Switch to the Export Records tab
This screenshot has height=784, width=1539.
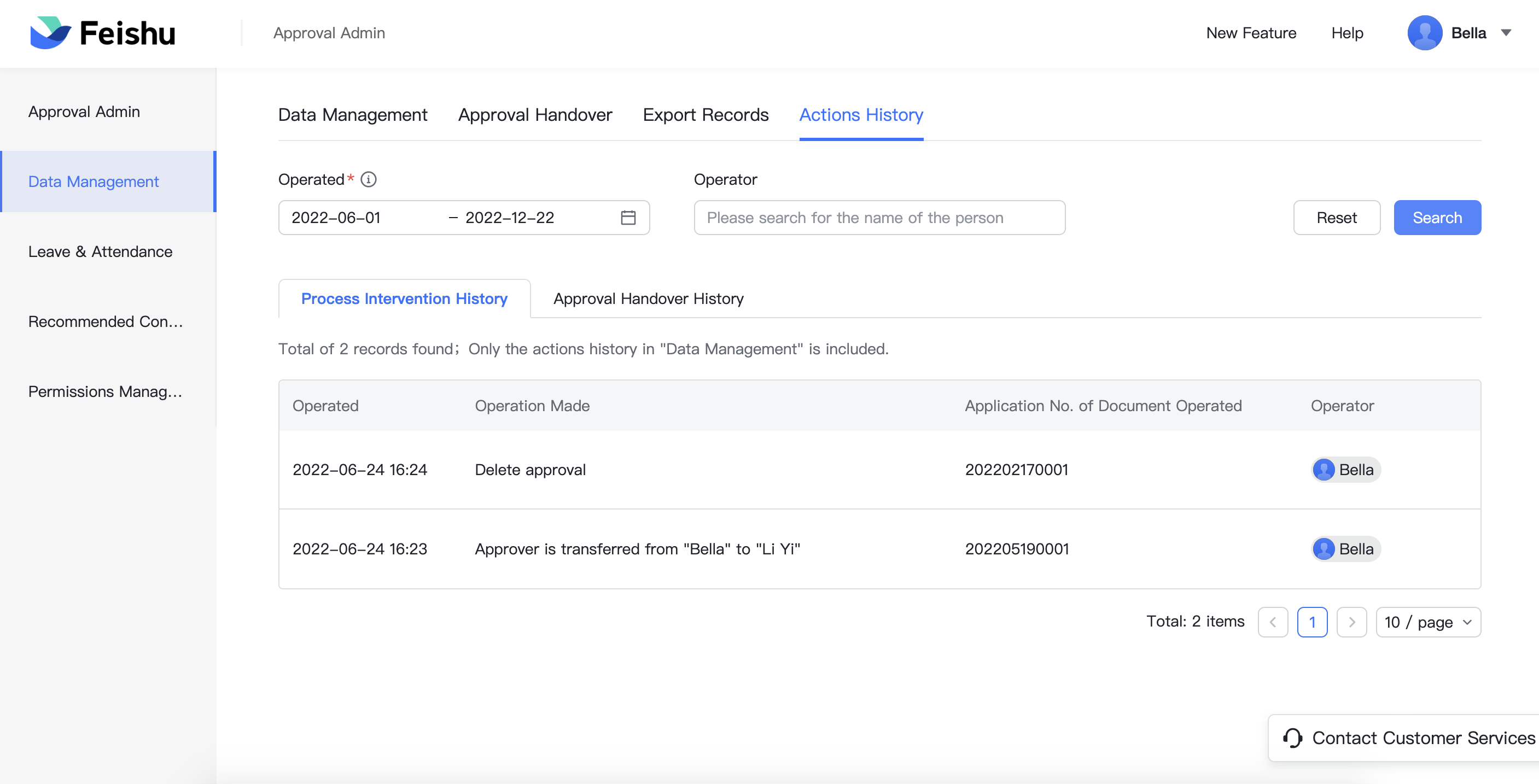point(705,115)
